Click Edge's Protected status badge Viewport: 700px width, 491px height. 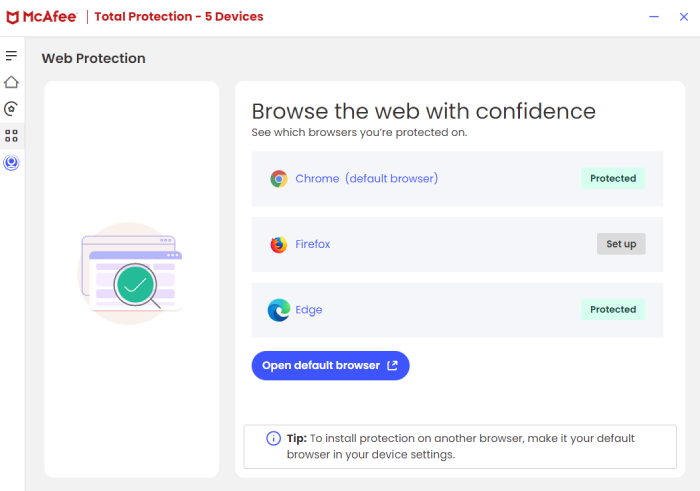(x=613, y=310)
